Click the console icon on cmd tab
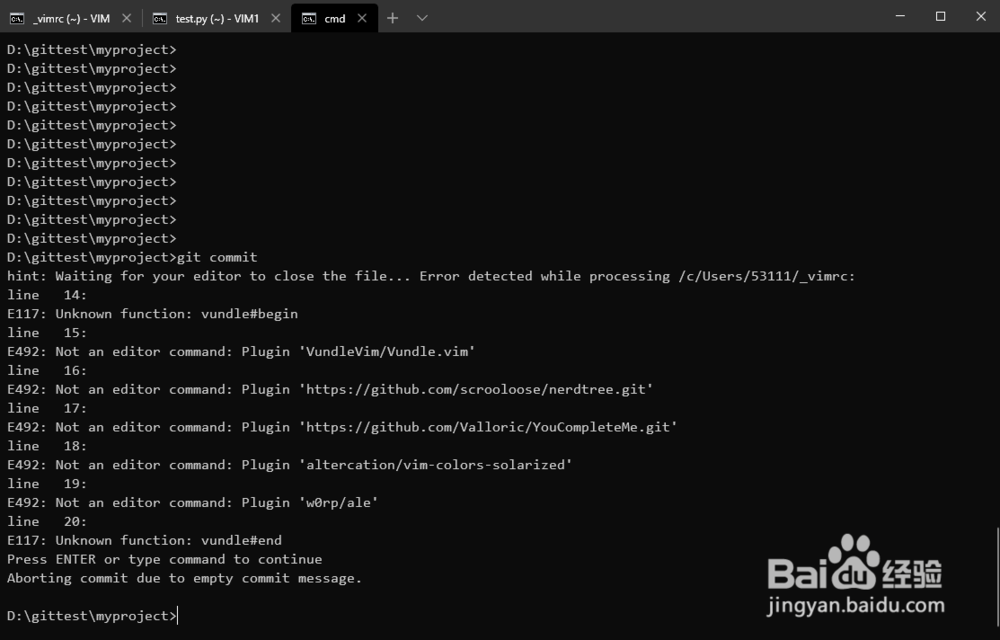1000x640 pixels. tap(309, 18)
